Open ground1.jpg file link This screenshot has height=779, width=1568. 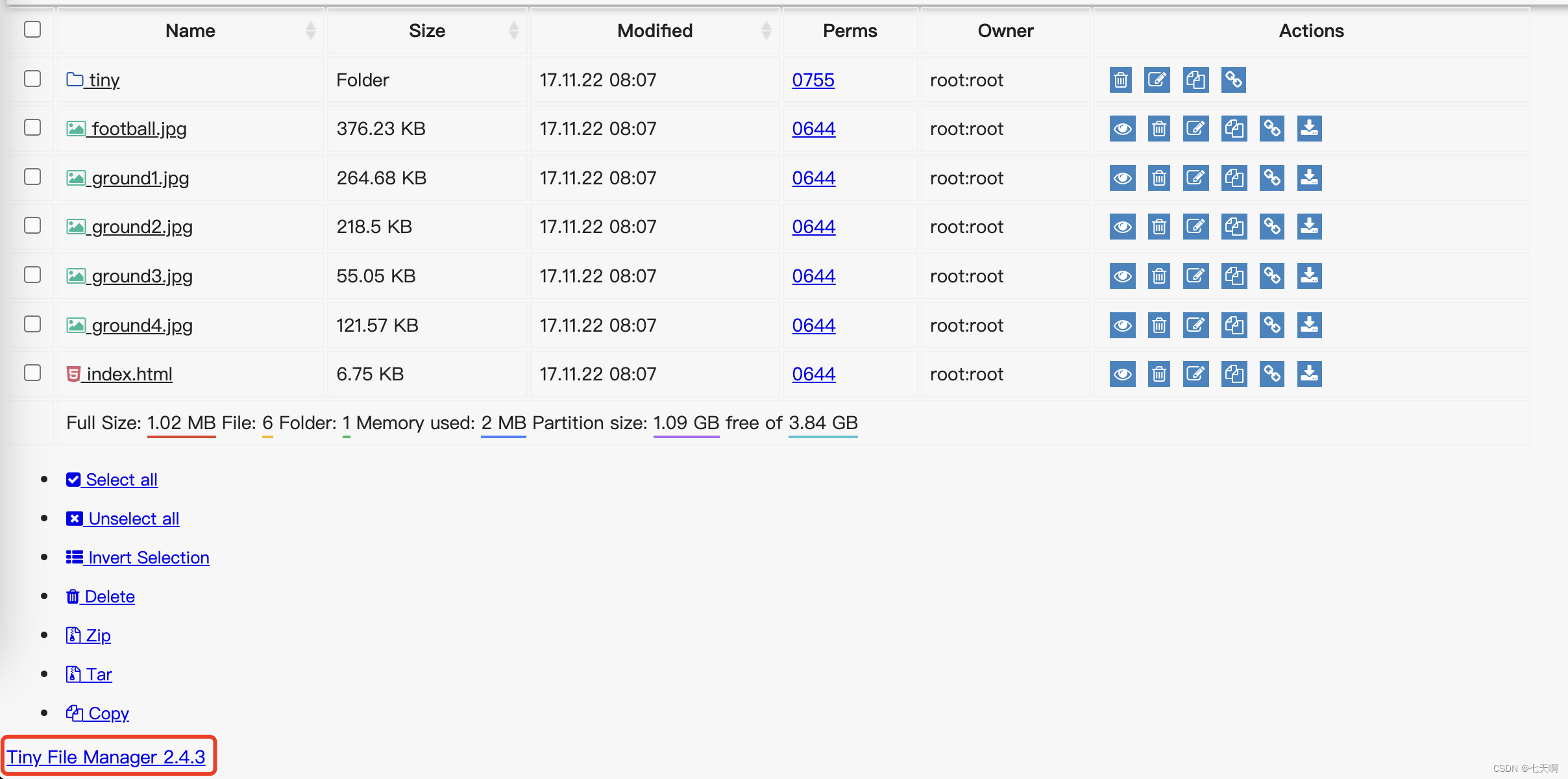pos(128,178)
